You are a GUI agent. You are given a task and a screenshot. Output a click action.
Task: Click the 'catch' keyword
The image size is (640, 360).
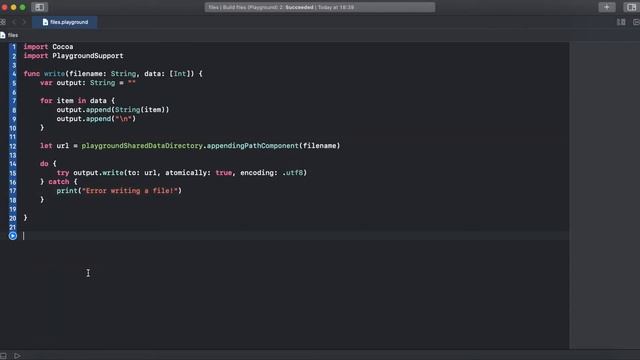click(58, 182)
